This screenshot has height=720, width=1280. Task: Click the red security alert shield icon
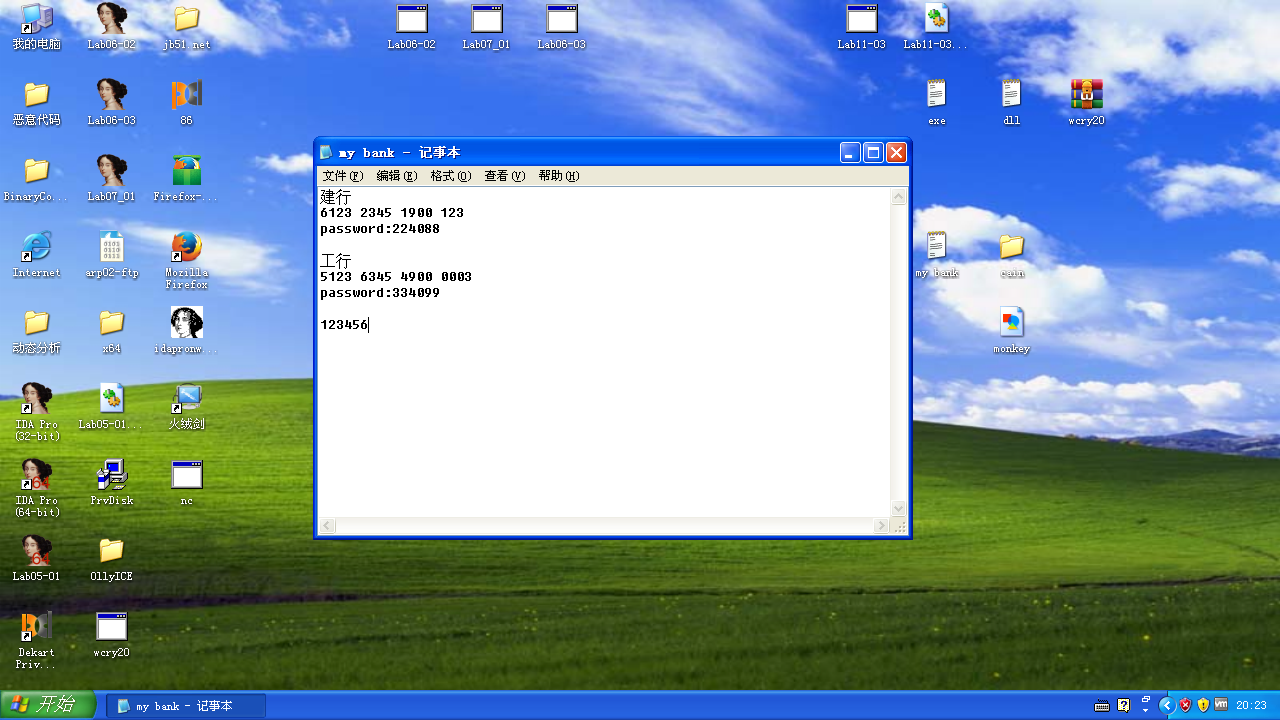[1186, 706]
